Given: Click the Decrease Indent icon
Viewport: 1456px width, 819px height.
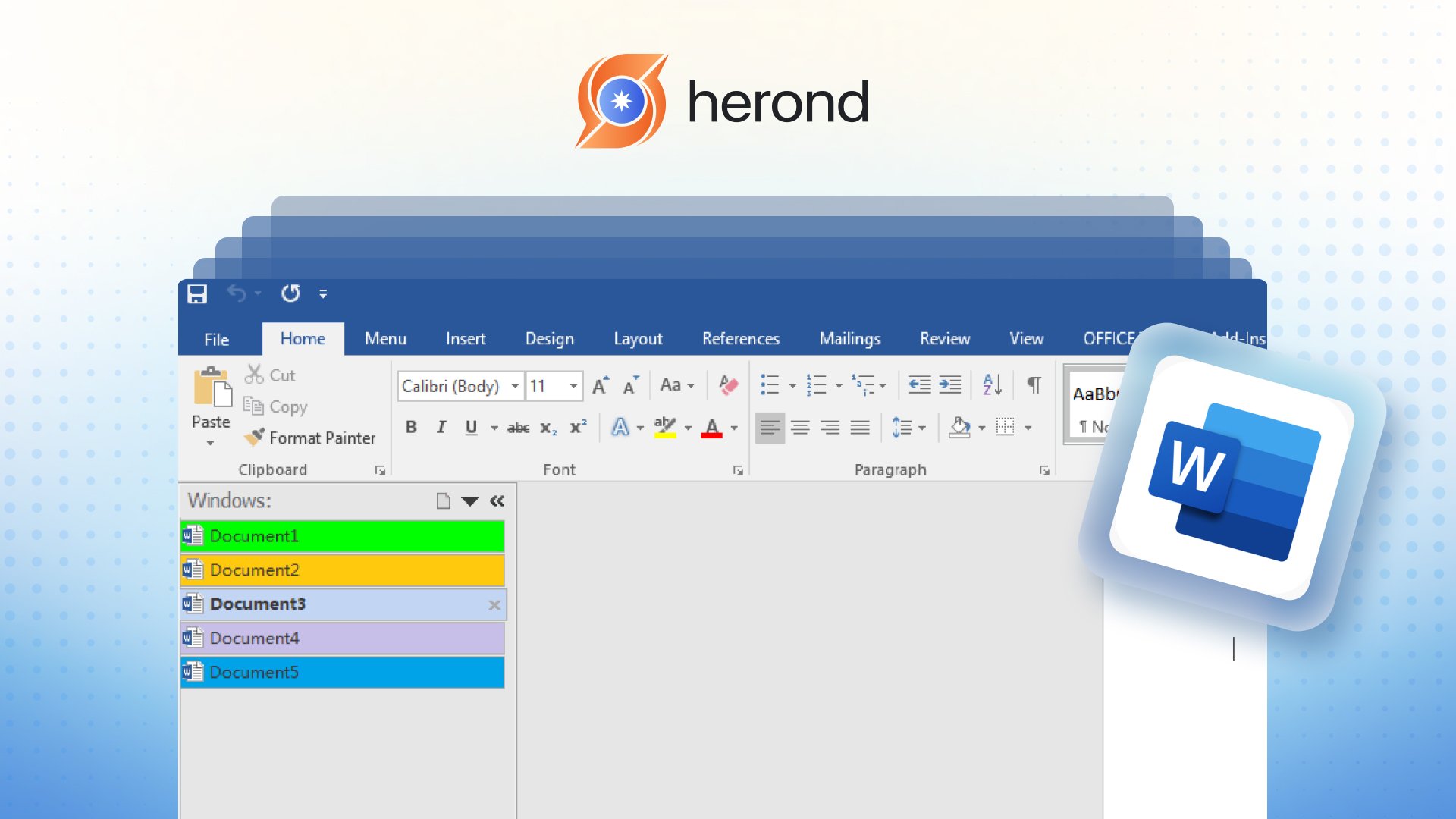Looking at the screenshot, I should tap(920, 385).
